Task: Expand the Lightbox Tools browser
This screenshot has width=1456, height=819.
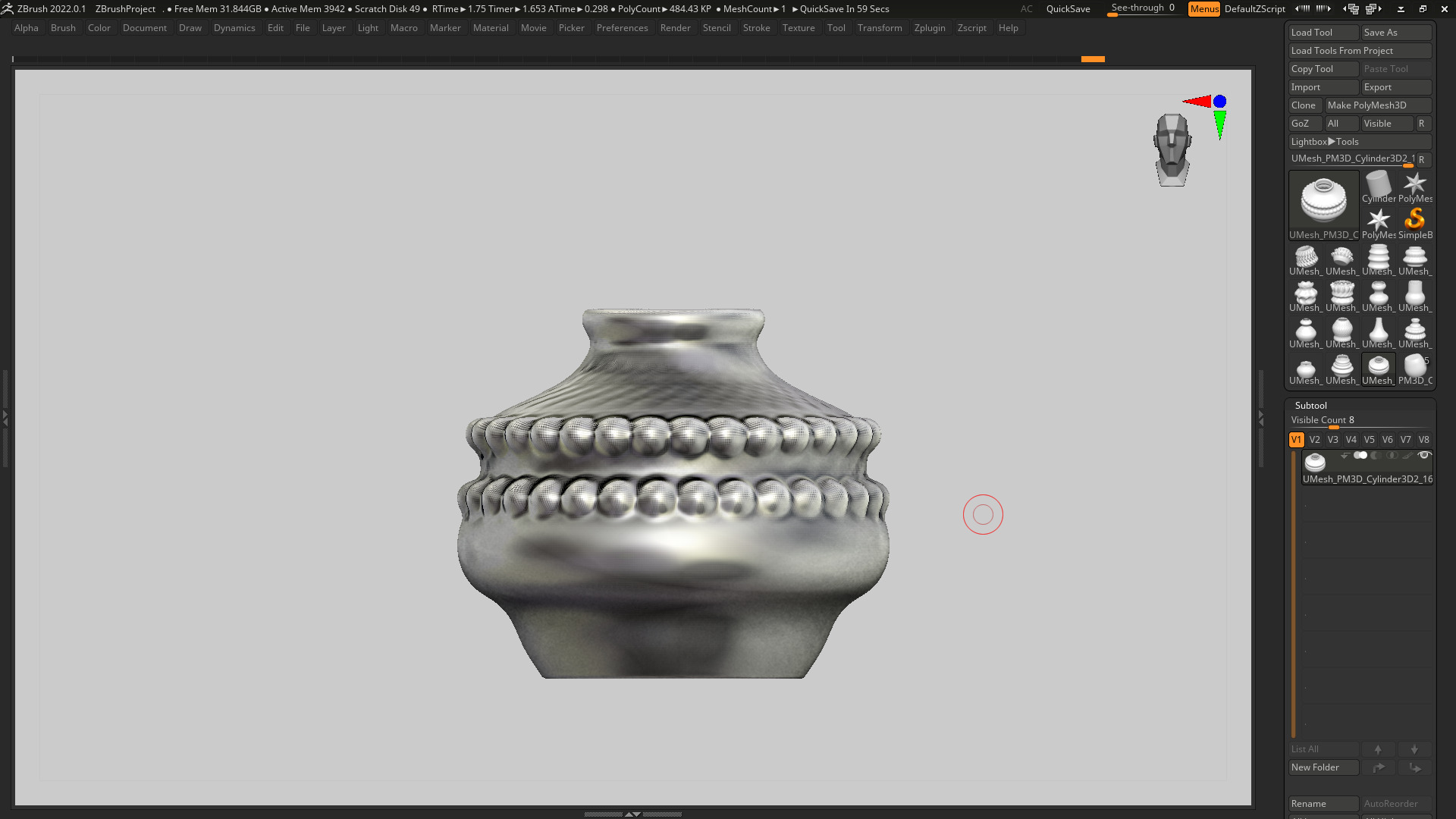Action: (1360, 142)
